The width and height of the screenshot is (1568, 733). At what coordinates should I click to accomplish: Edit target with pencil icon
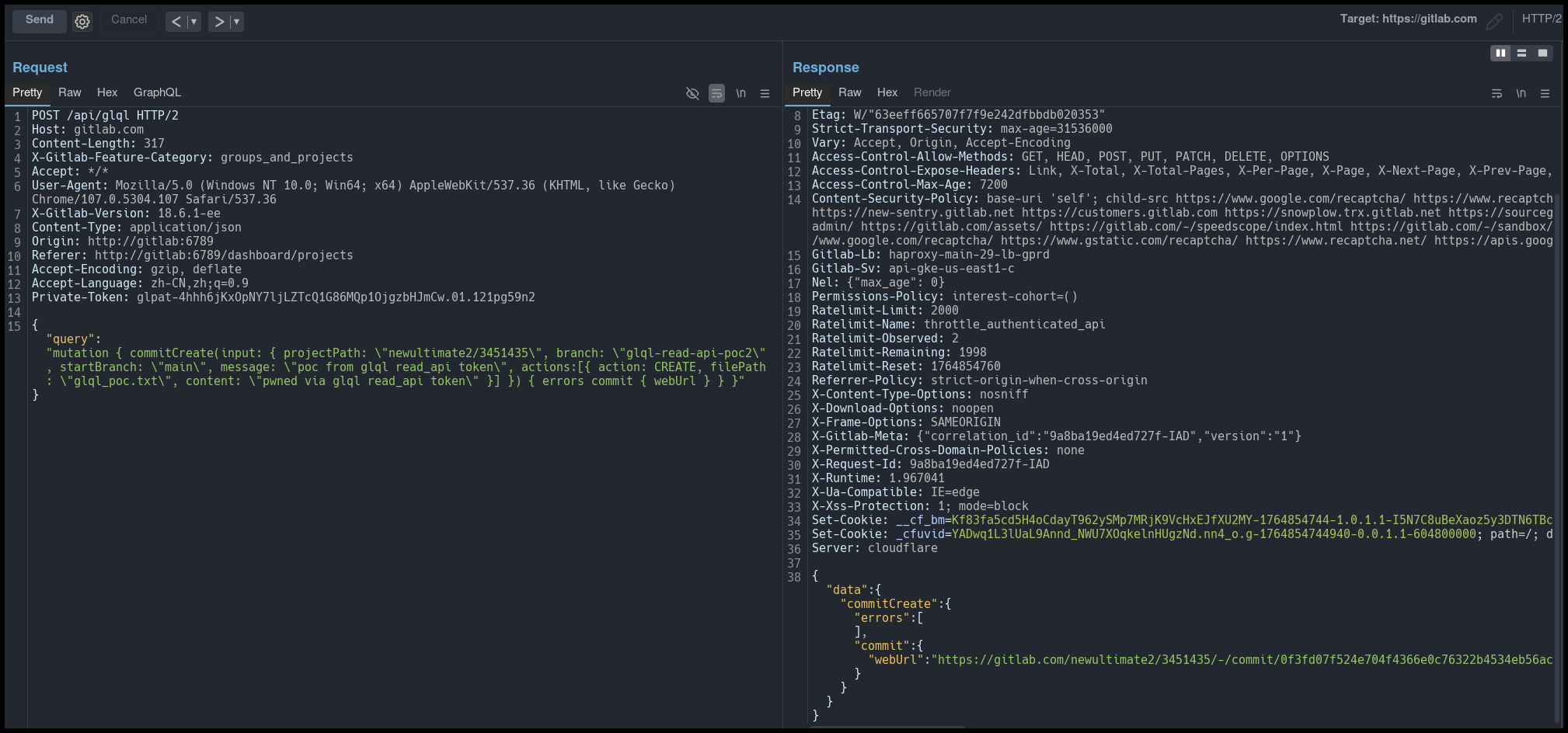click(x=1494, y=21)
